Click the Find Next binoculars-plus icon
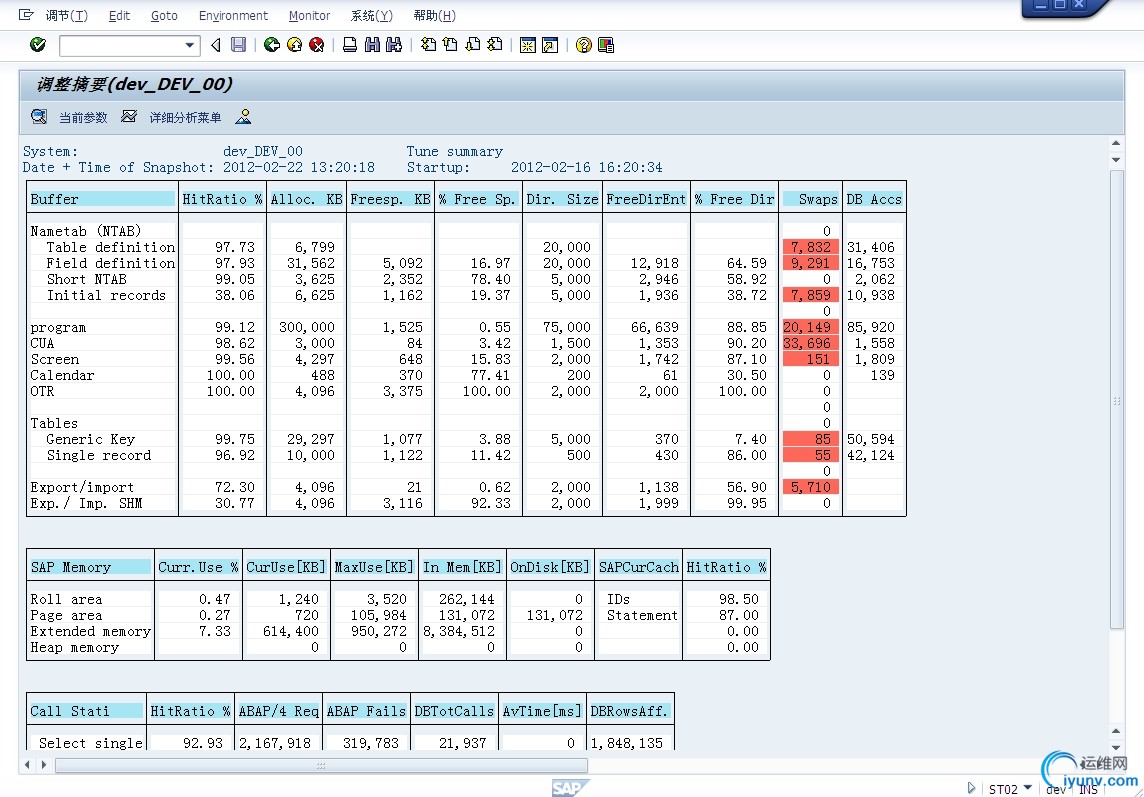 394,45
